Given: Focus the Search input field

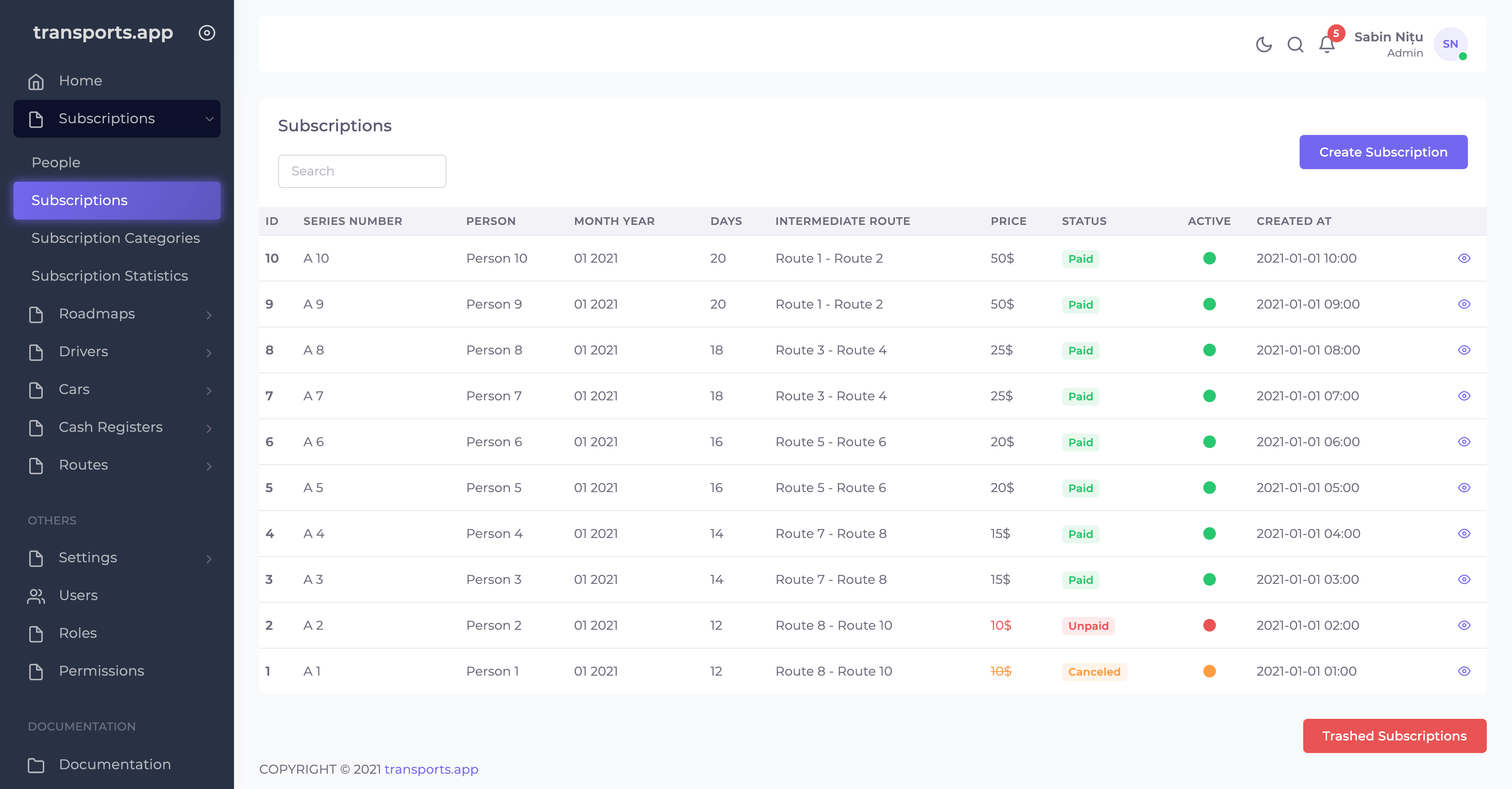Looking at the screenshot, I should click(361, 171).
